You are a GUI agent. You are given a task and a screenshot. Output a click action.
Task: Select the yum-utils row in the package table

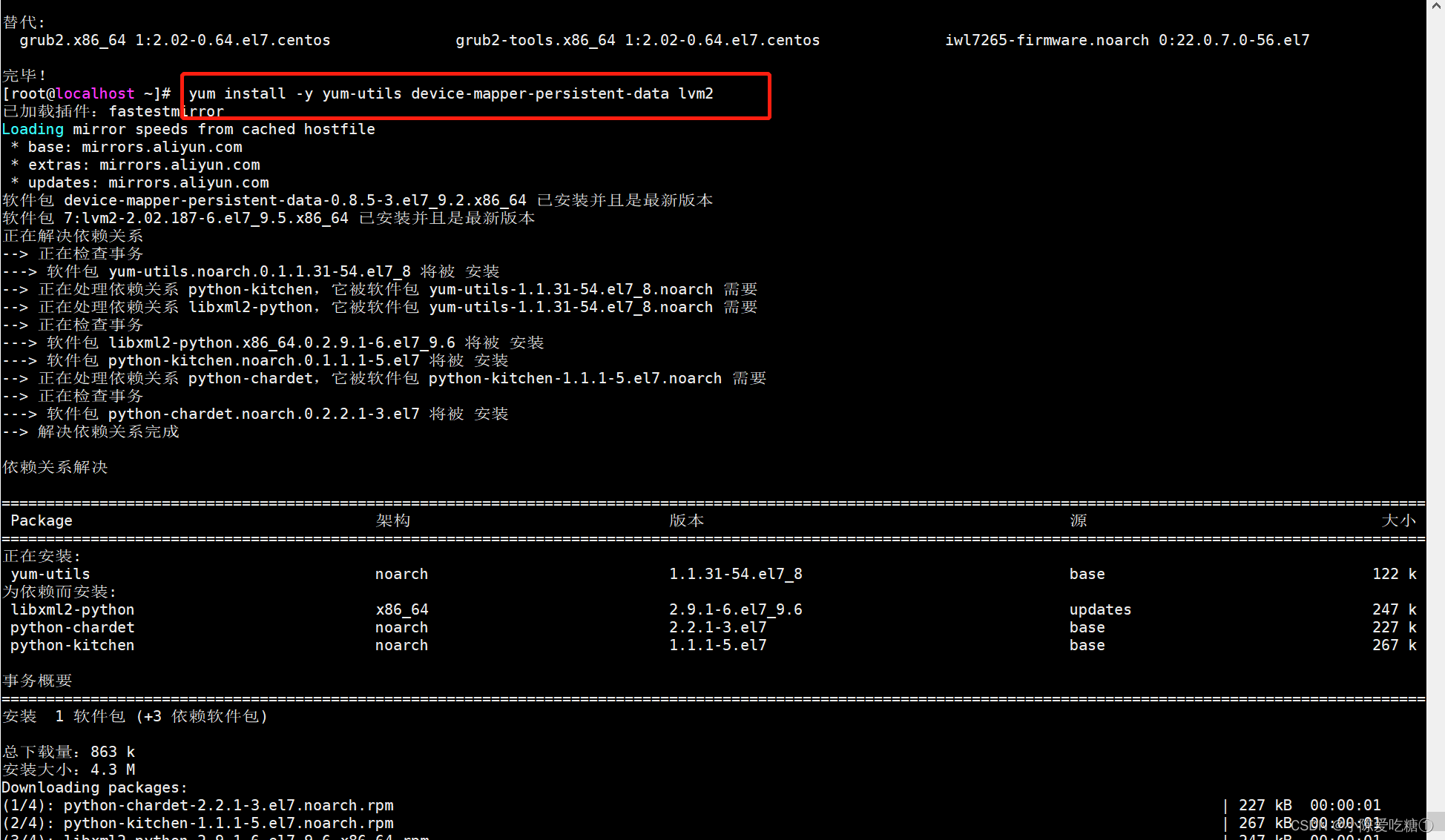click(50, 575)
